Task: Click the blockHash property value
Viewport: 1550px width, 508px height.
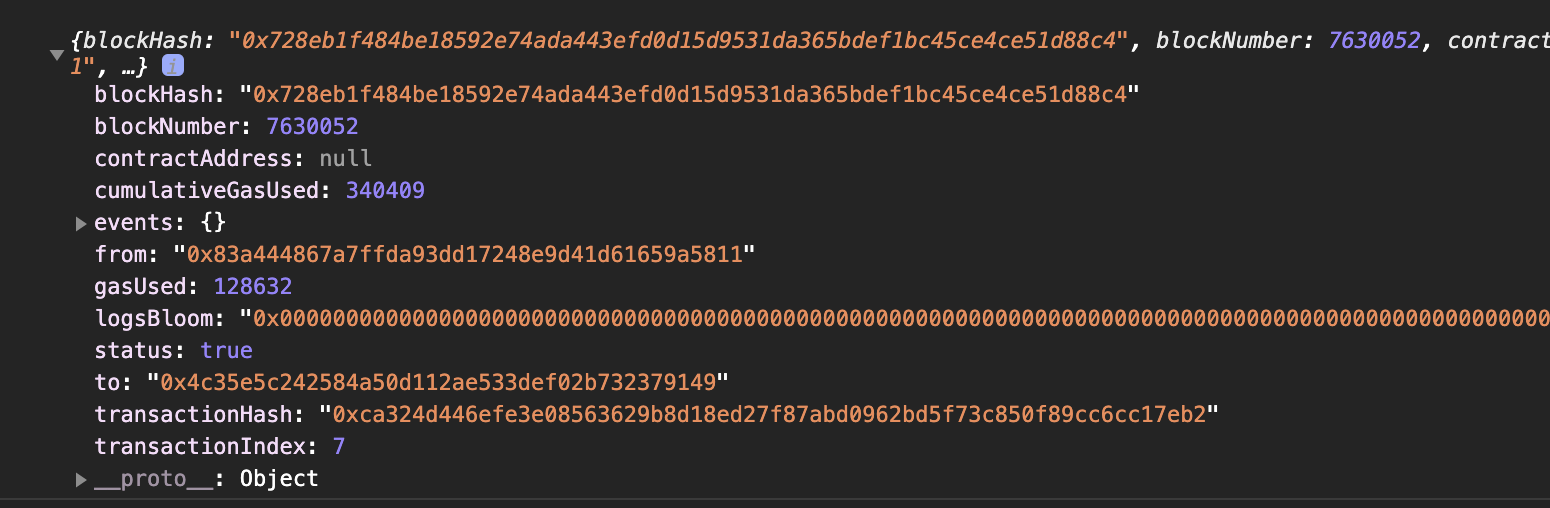Action: (689, 95)
